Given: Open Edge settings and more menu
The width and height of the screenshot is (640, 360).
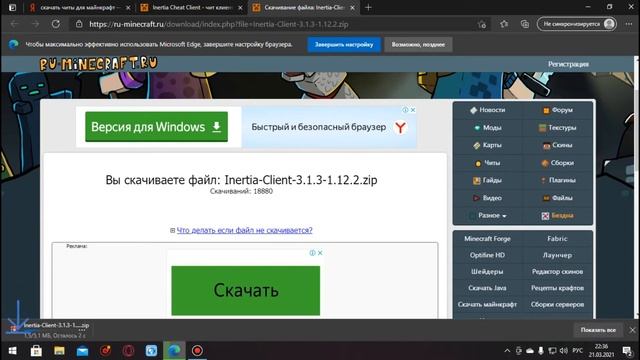Looking at the screenshot, I should tap(629, 24).
